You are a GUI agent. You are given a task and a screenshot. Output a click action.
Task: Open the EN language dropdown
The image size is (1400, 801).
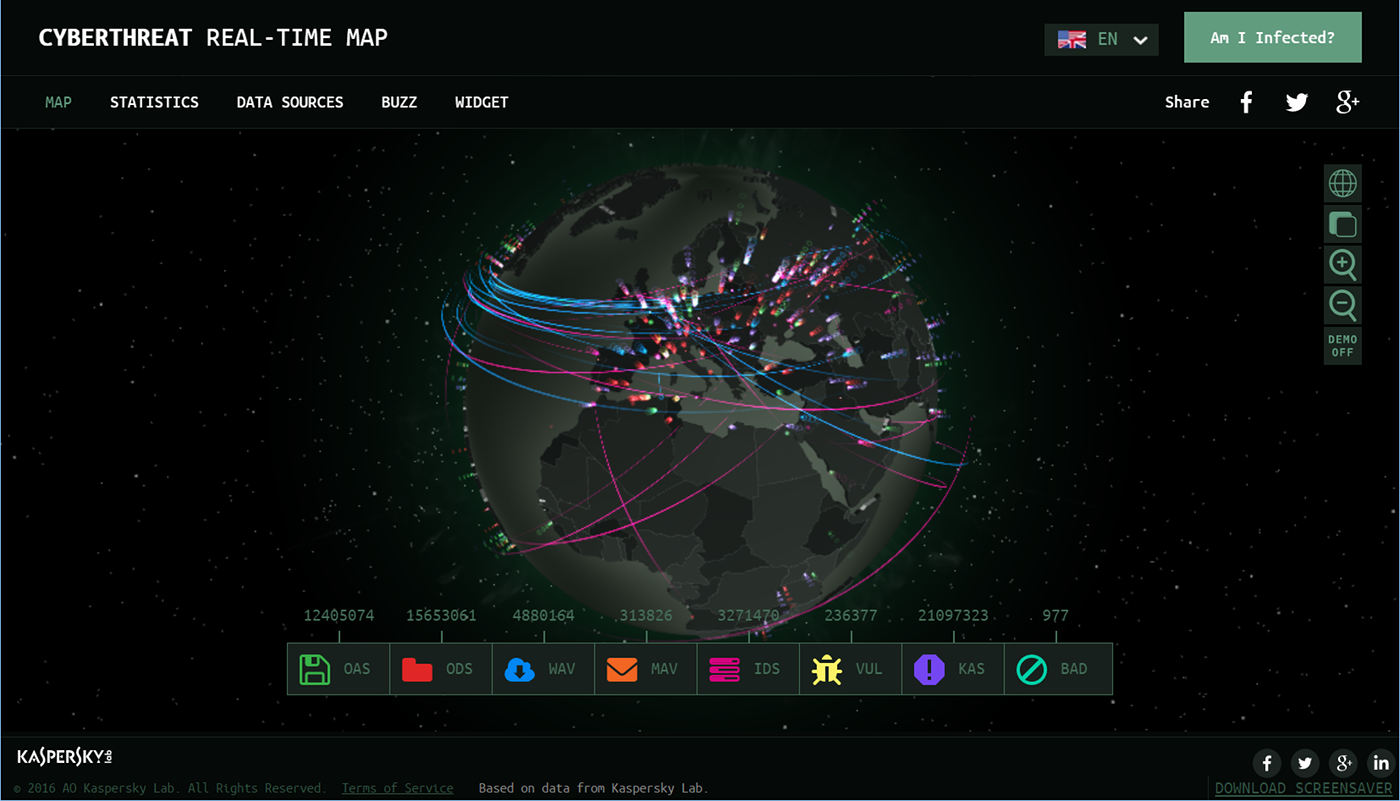click(x=1101, y=38)
